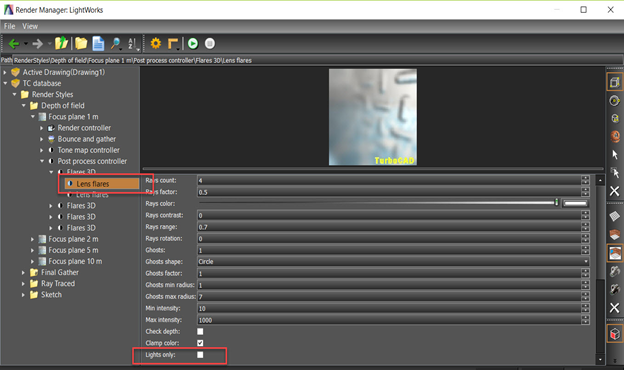Screen dimensions: 624x370
Task: Open the View menu
Action: 30,26
